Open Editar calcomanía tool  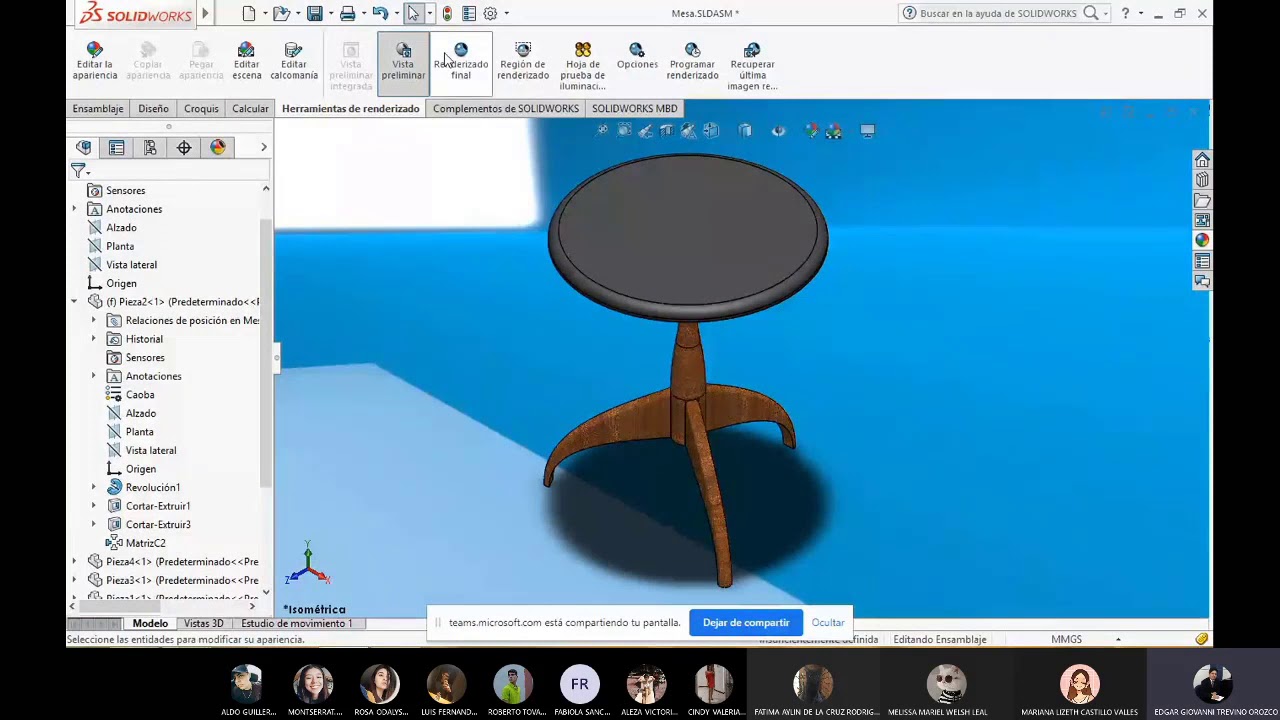tap(294, 61)
